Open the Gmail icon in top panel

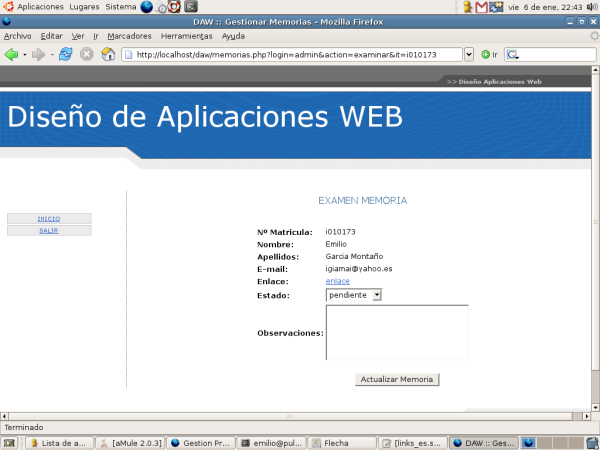481,7
